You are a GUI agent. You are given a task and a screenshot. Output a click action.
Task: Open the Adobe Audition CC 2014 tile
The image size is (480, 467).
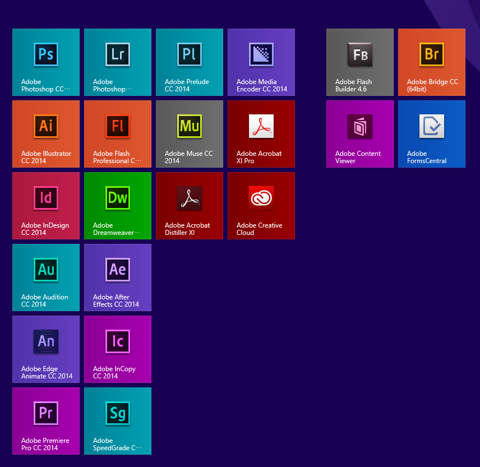46,278
